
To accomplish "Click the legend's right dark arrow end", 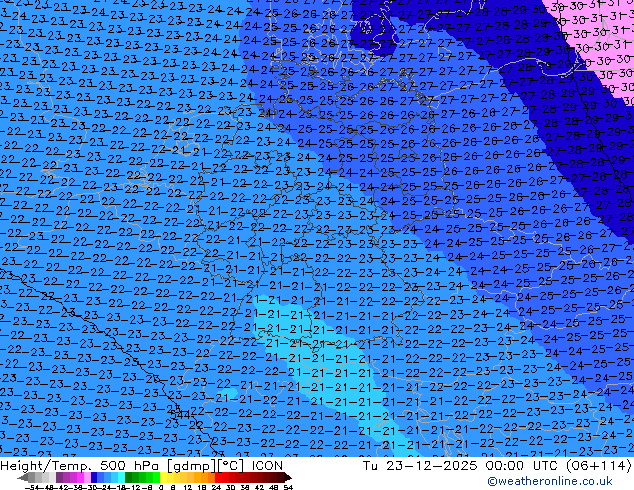I will pyautogui.click(x=287, y=478).
